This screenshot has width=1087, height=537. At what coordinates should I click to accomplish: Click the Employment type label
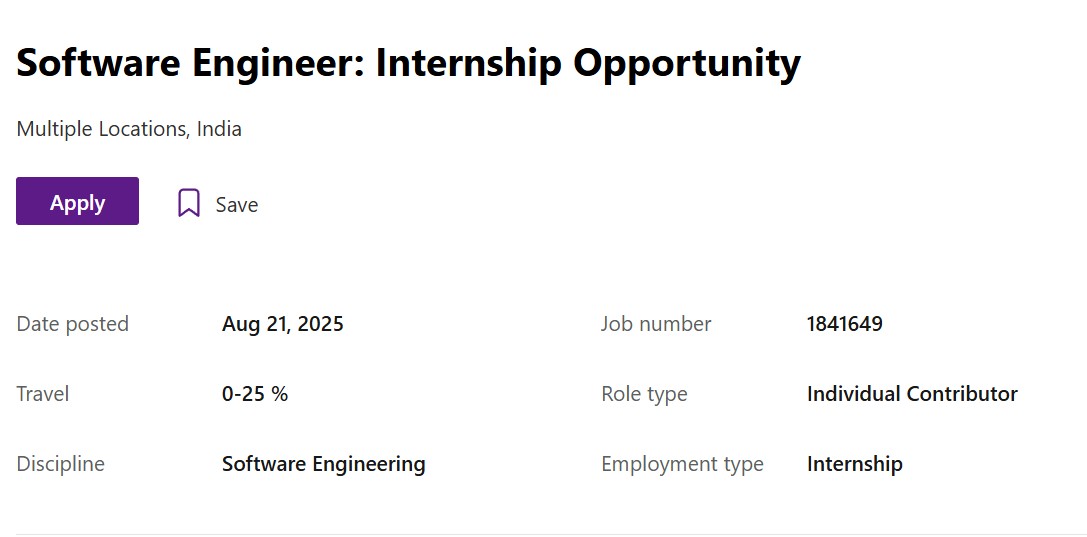click(682, 464)
